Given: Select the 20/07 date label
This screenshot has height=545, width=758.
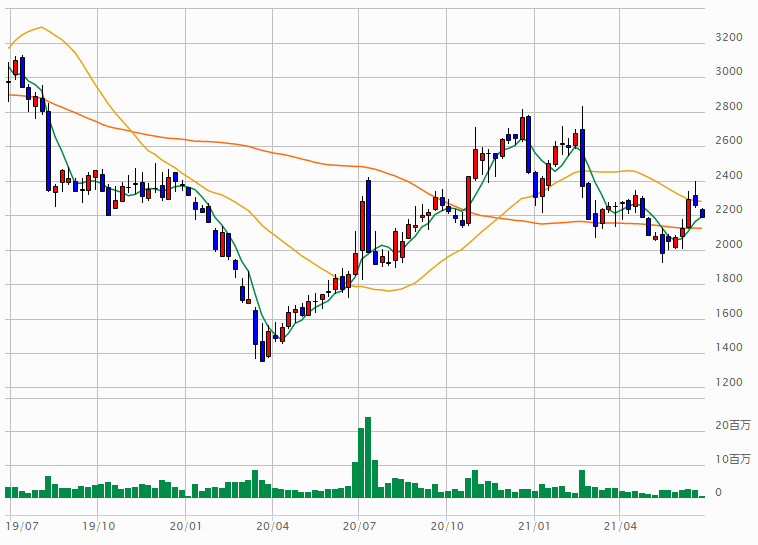Looking at the screenshot, I should point(359,526).
